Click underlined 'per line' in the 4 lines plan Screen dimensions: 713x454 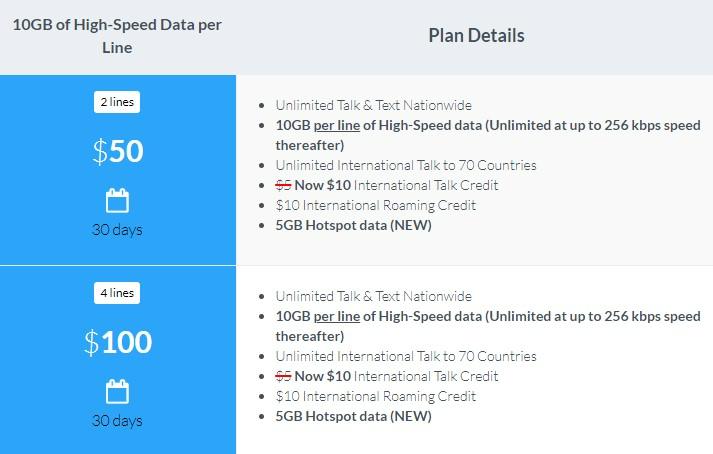coord(336,316)
